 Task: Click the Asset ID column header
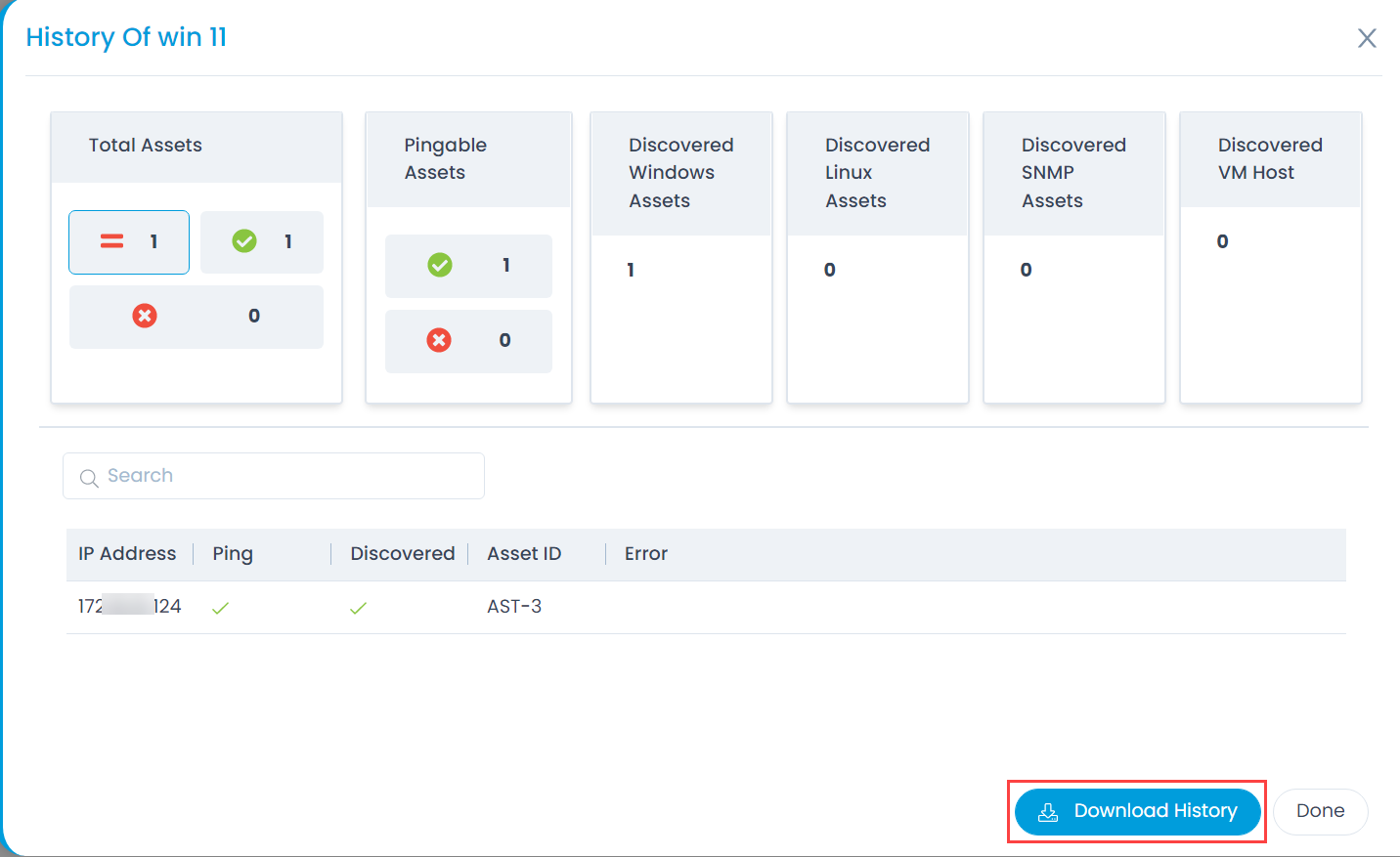524,554
